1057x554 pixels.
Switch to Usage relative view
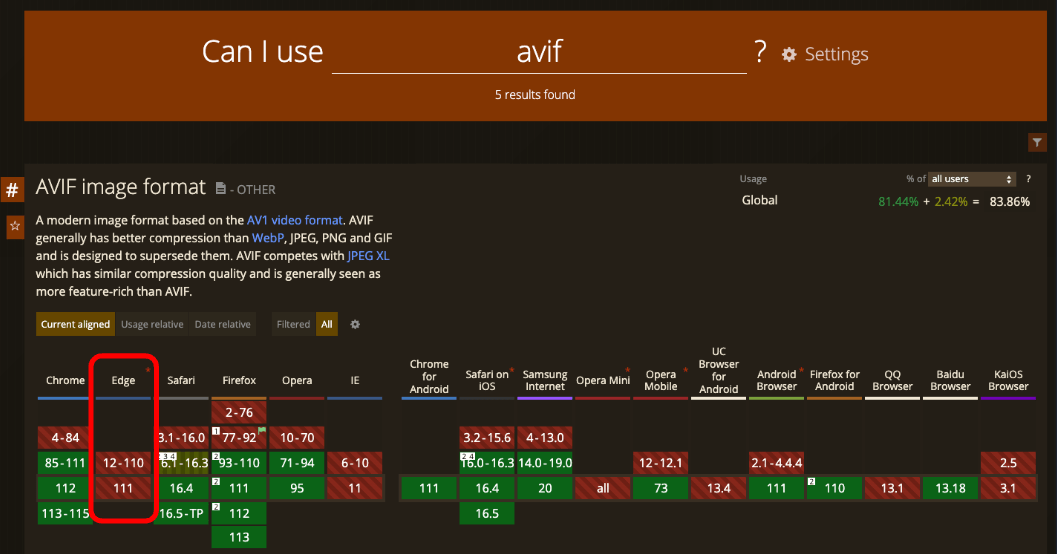[152, 324]
